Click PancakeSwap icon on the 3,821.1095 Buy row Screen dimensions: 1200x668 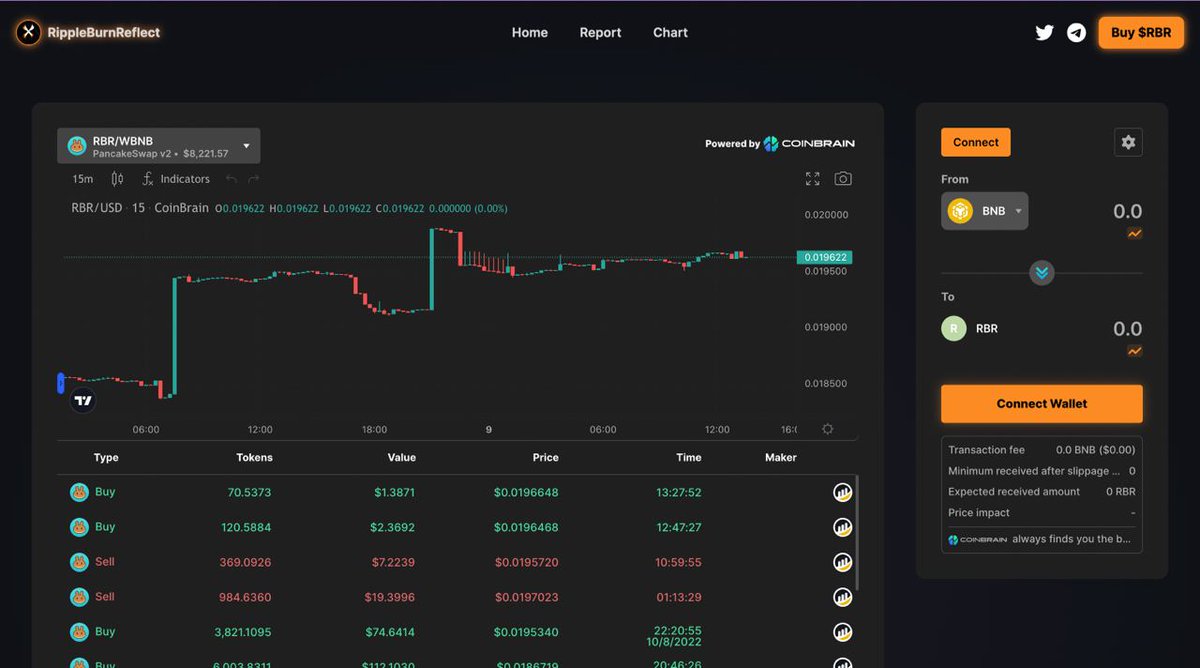(x=79, y=632)
